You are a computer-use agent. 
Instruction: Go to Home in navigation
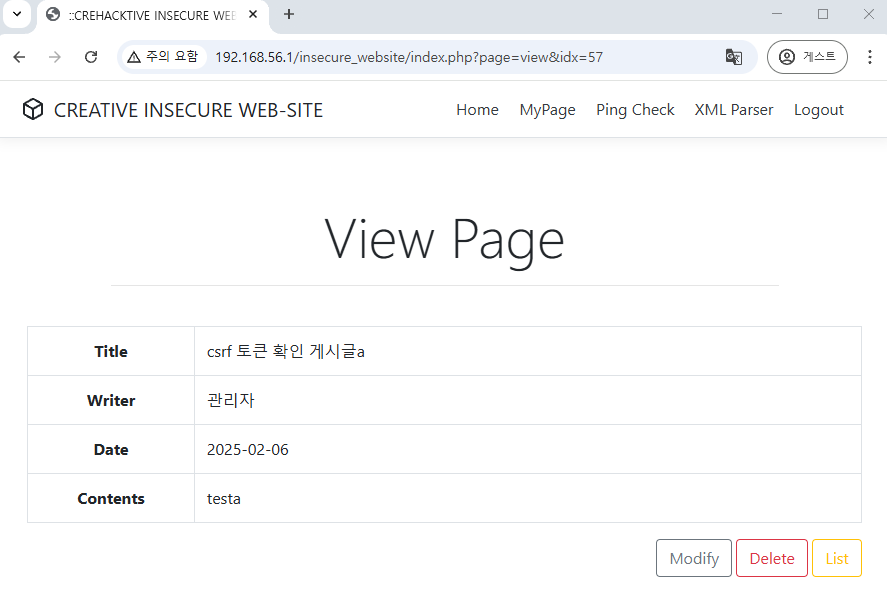click(477, 110)
